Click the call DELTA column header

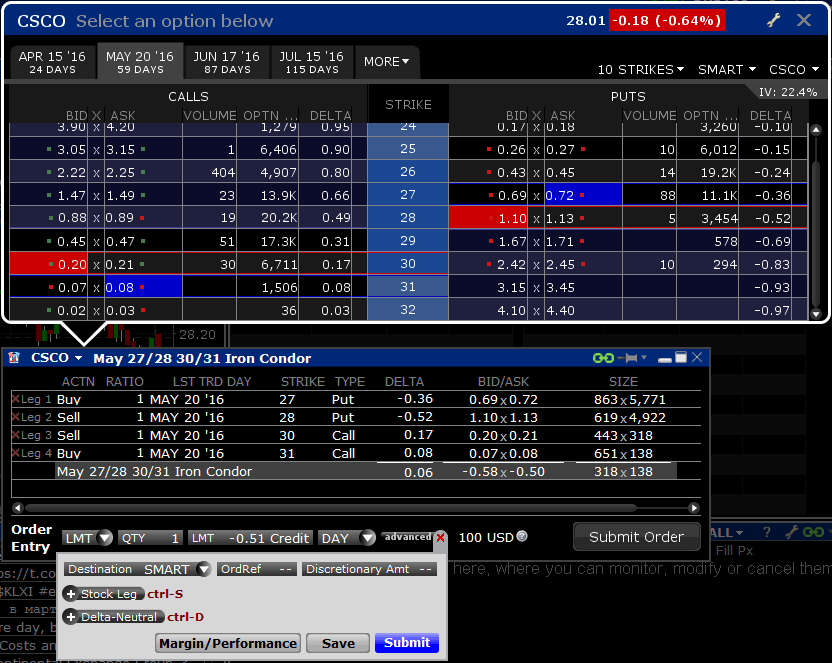click(330, 116)
